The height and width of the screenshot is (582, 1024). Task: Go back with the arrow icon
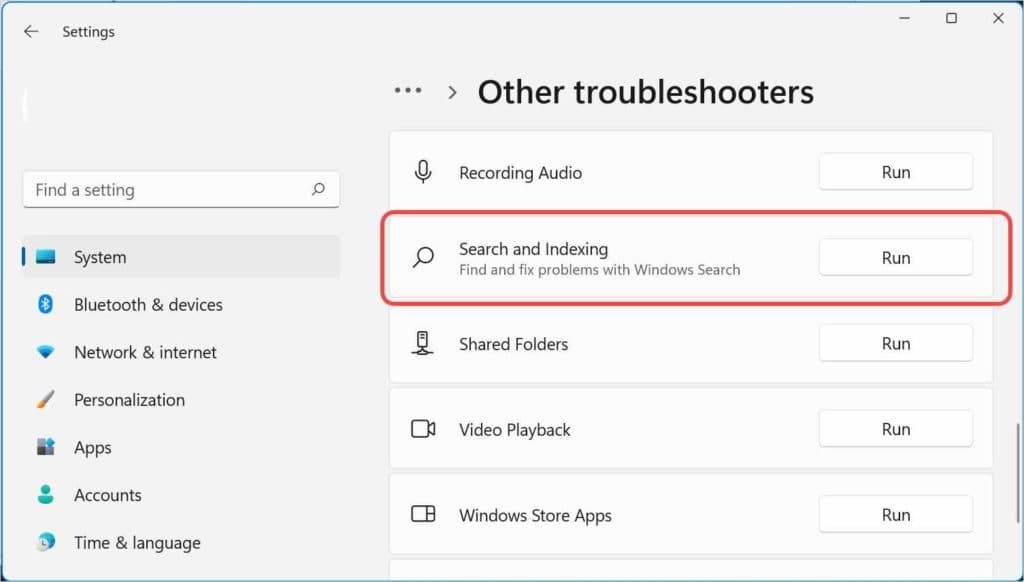pyautogui.click(x=31, y=31)
